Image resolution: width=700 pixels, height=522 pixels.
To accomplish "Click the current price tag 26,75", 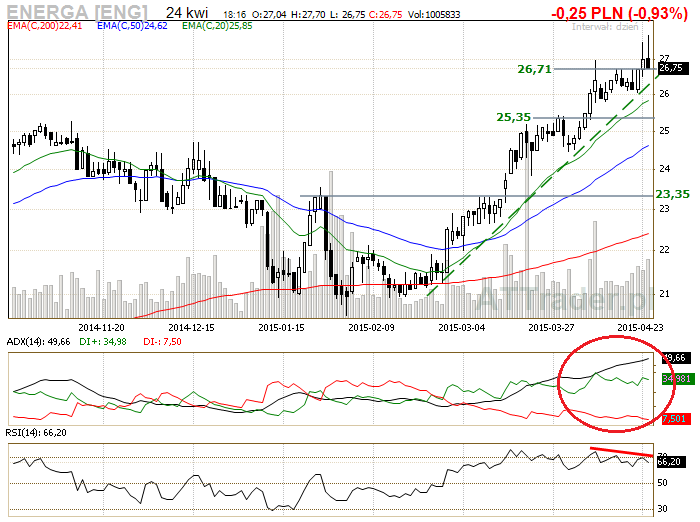I will [x=673, y=68].
